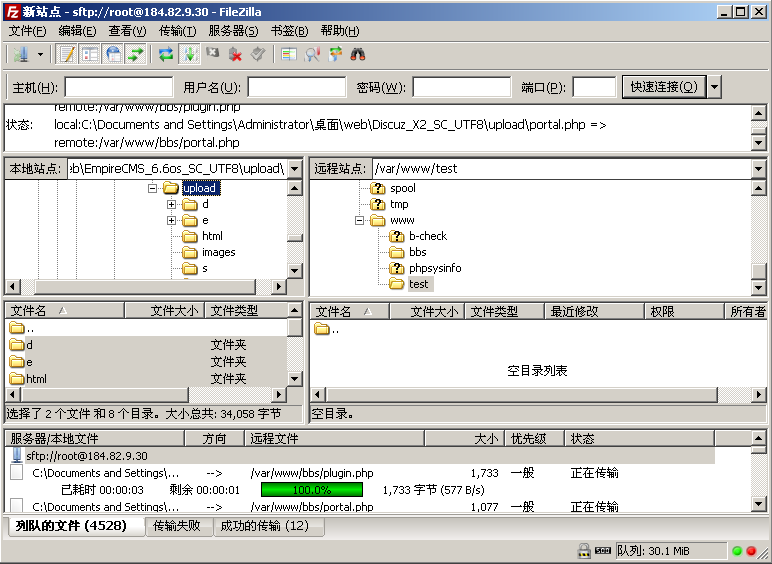Select the images folder in local tree

tap(219, 252)
